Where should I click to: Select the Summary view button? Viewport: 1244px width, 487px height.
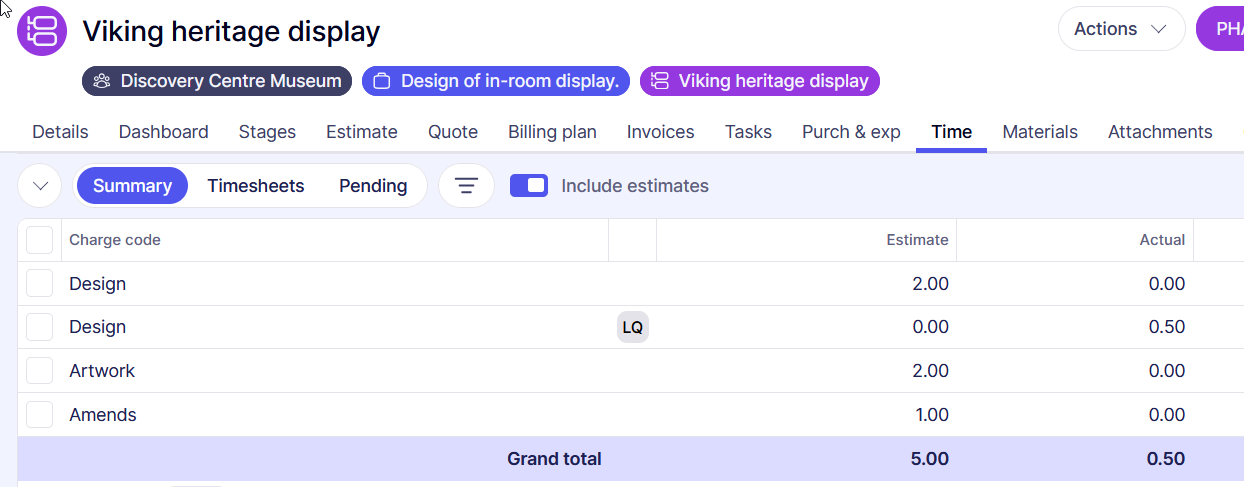pyautogui.click(x=132, y=186)
